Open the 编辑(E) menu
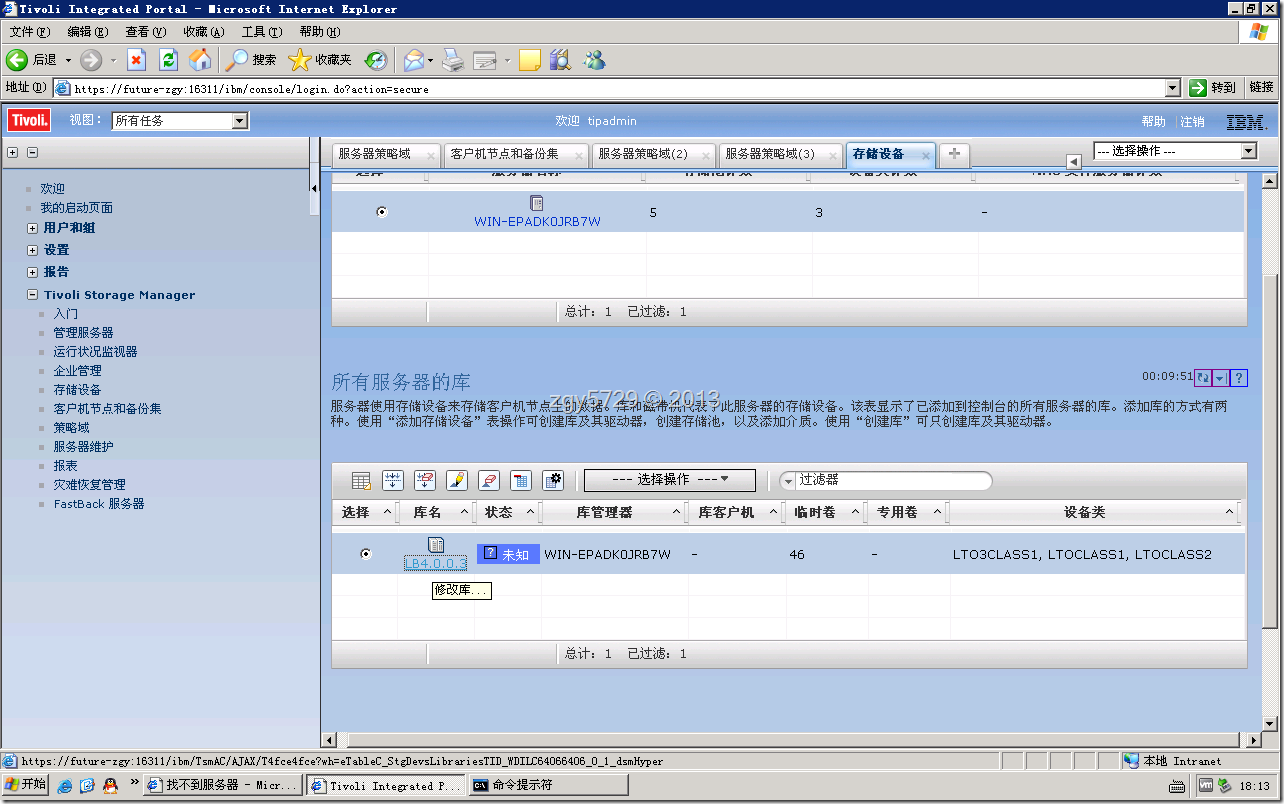Screen dimensions: 1284x804 (x=87, y=32)
